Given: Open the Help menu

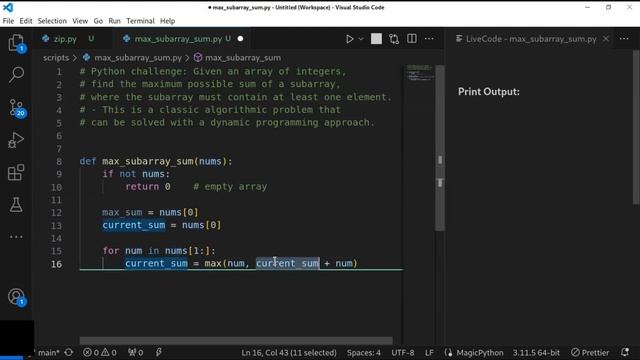Looking at the screenshot, I should [x=167, y=21].
